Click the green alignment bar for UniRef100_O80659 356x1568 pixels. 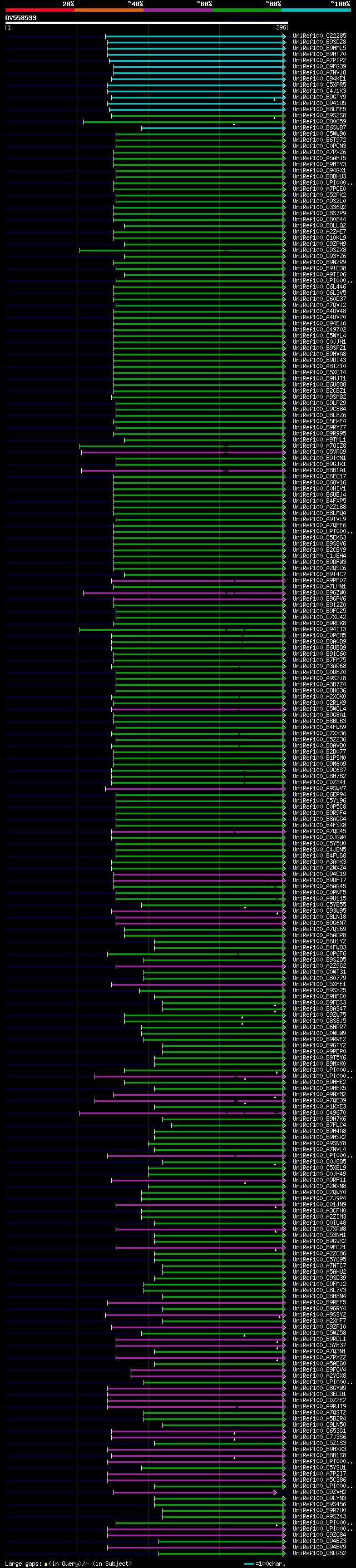click(x=184, y=122)
